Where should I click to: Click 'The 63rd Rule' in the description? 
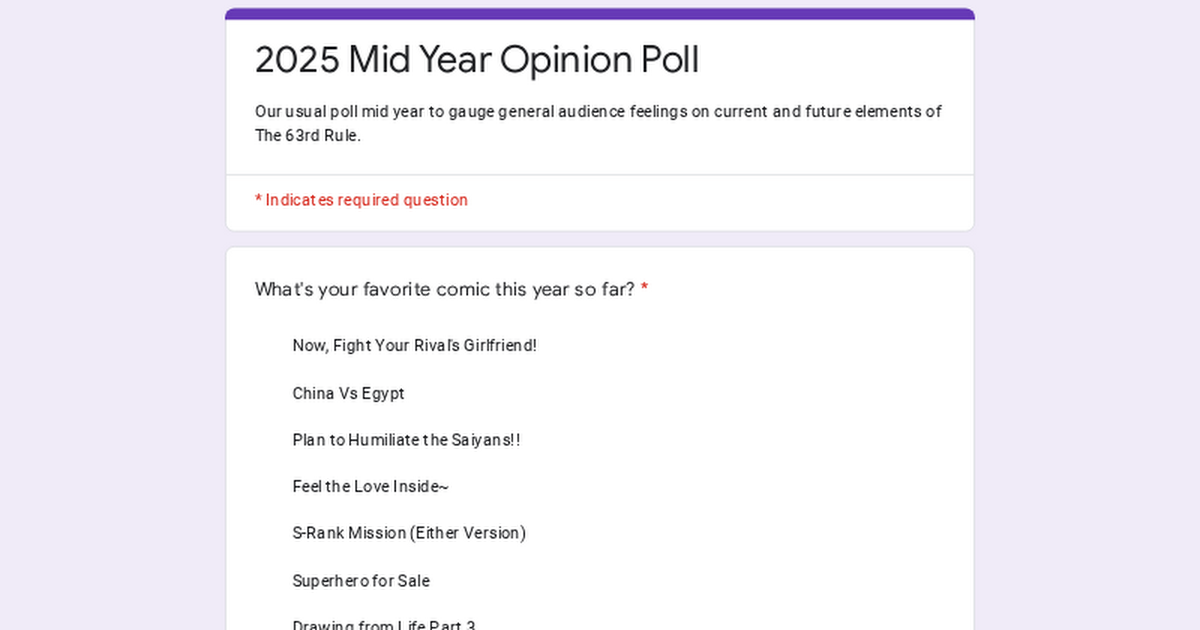306,136
